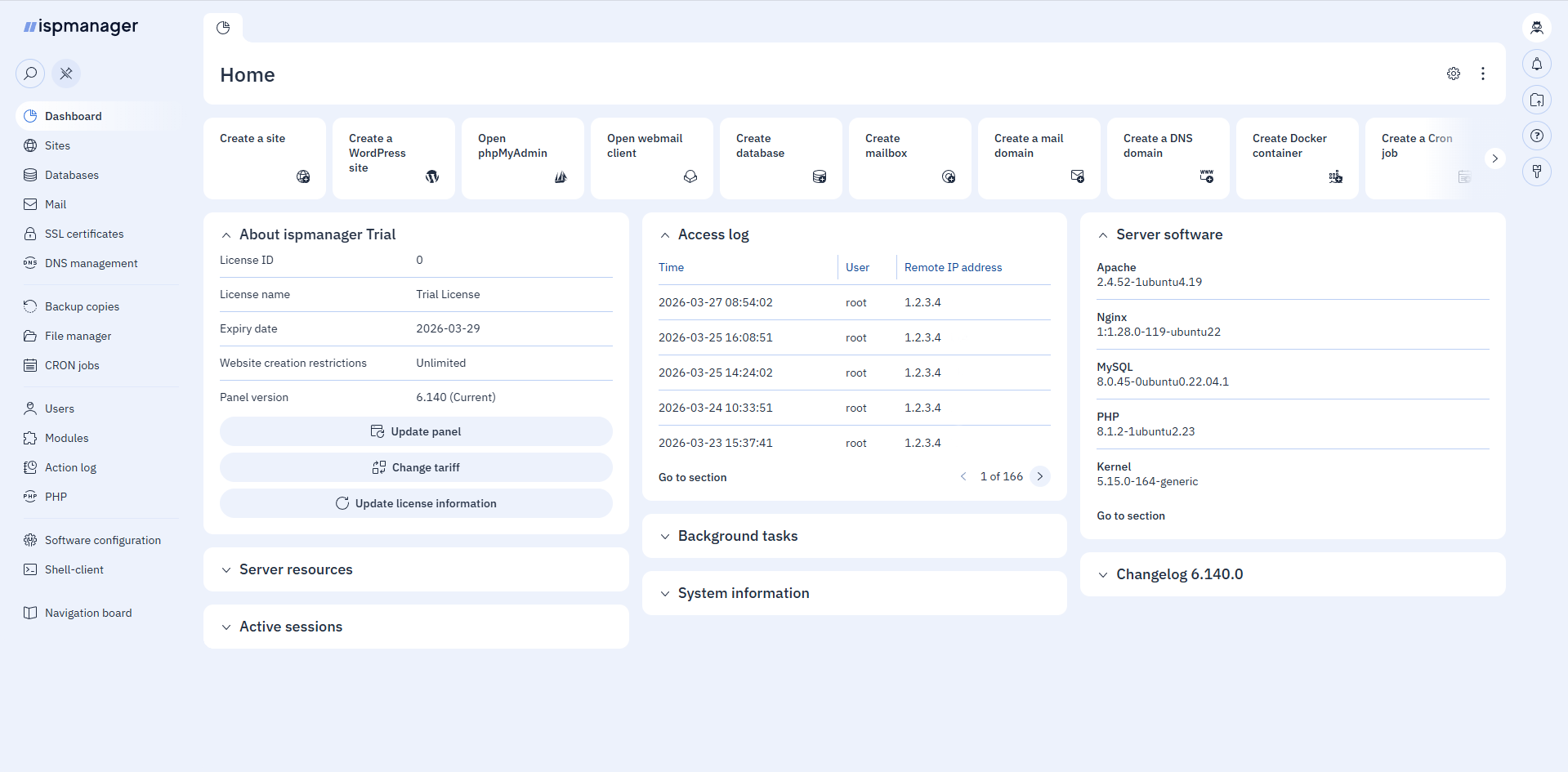Open webmail client card icon
The width and height of the screenshot is (1568, 772).
[690, 176]
